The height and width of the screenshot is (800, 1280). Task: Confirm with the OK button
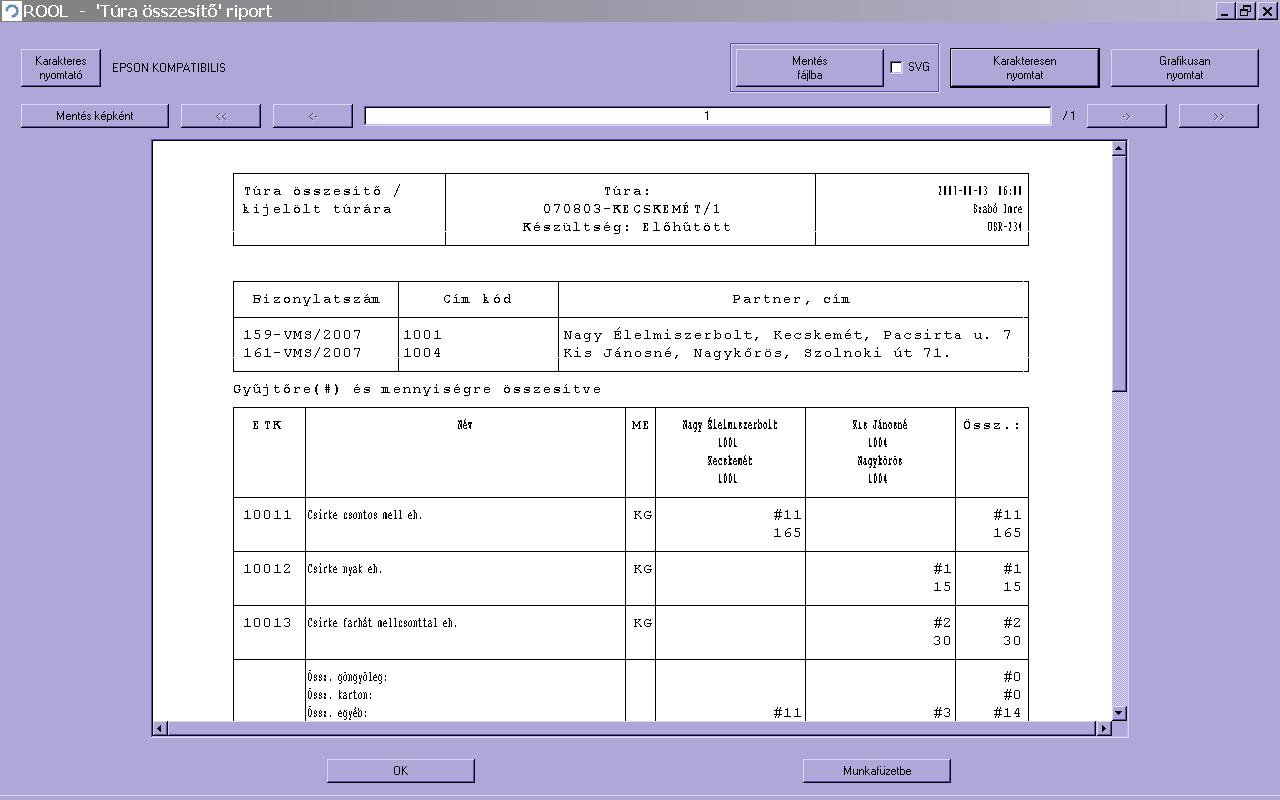pyautogui.click(x=400, y=771)
